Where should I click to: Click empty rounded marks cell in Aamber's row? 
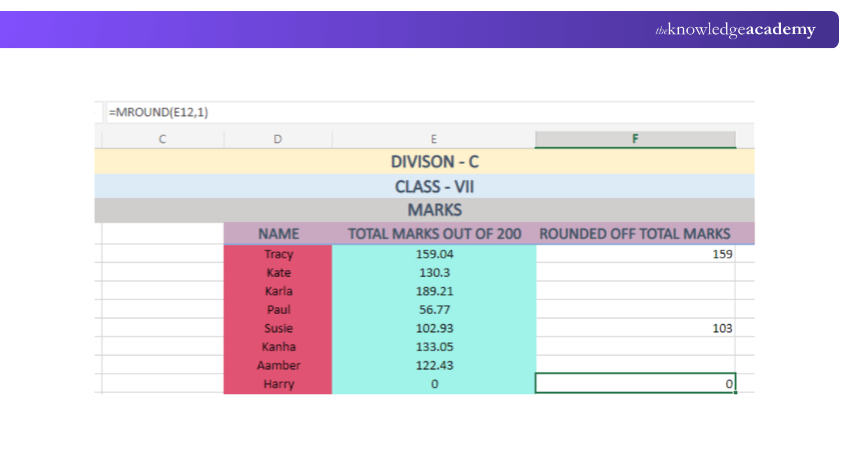(635, 365)
